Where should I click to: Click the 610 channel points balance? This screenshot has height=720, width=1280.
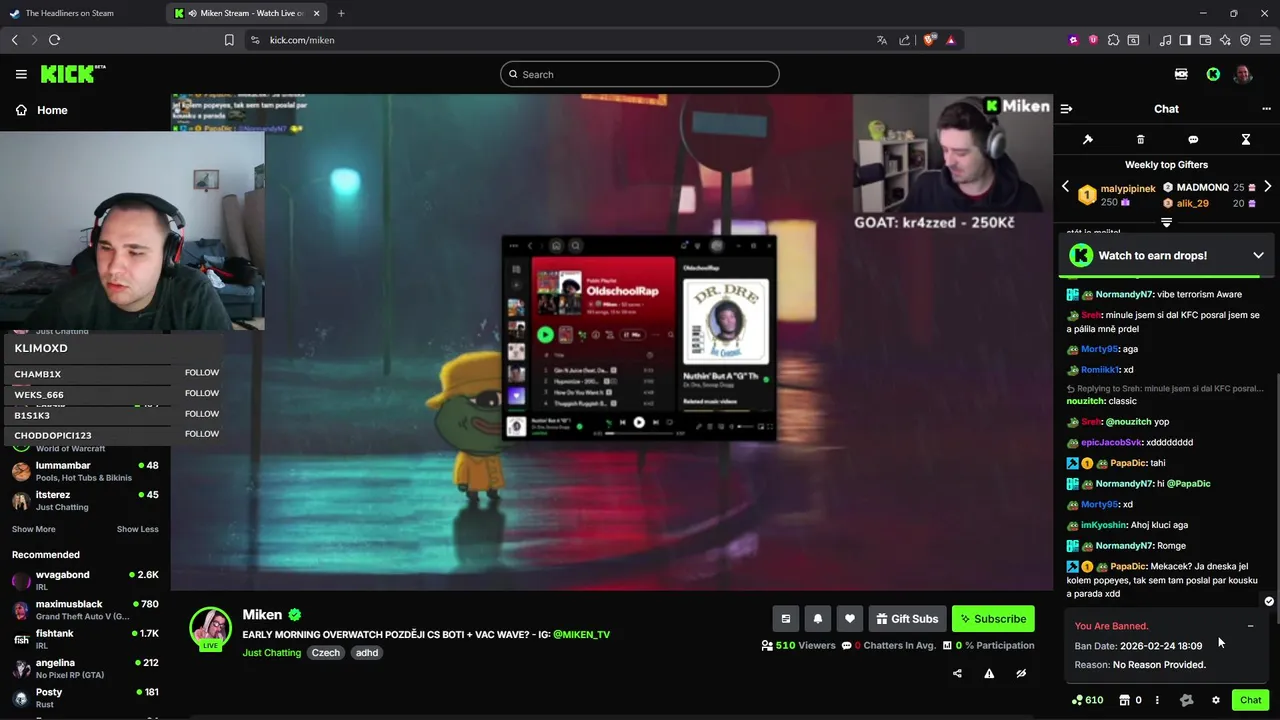pyautogui.click(x=1086, y=700)
